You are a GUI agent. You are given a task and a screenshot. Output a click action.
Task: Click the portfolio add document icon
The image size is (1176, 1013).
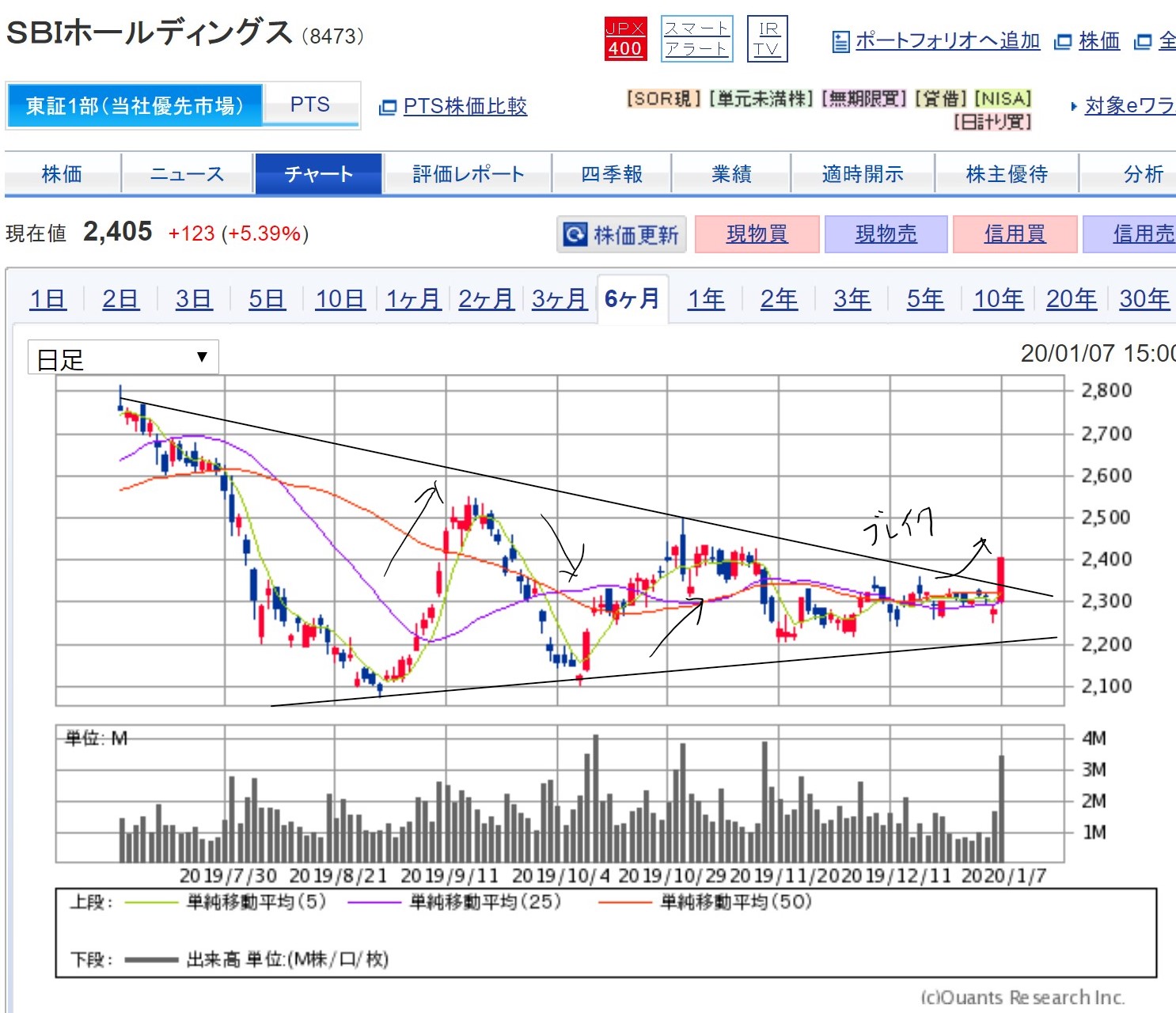[x=841, y=41]
